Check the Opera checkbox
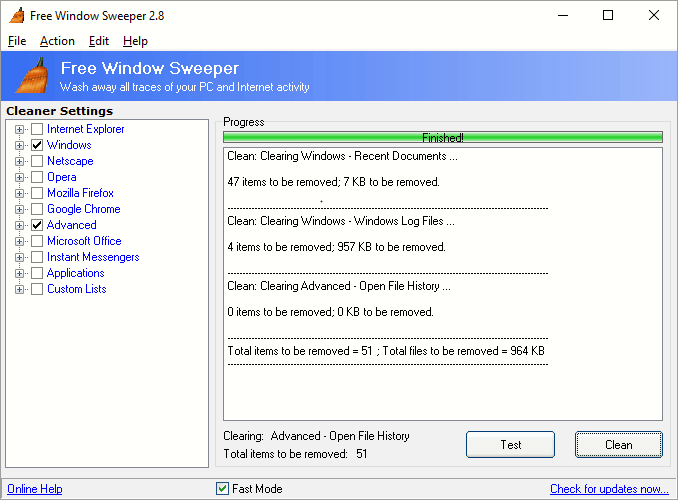 coord(37,177)
